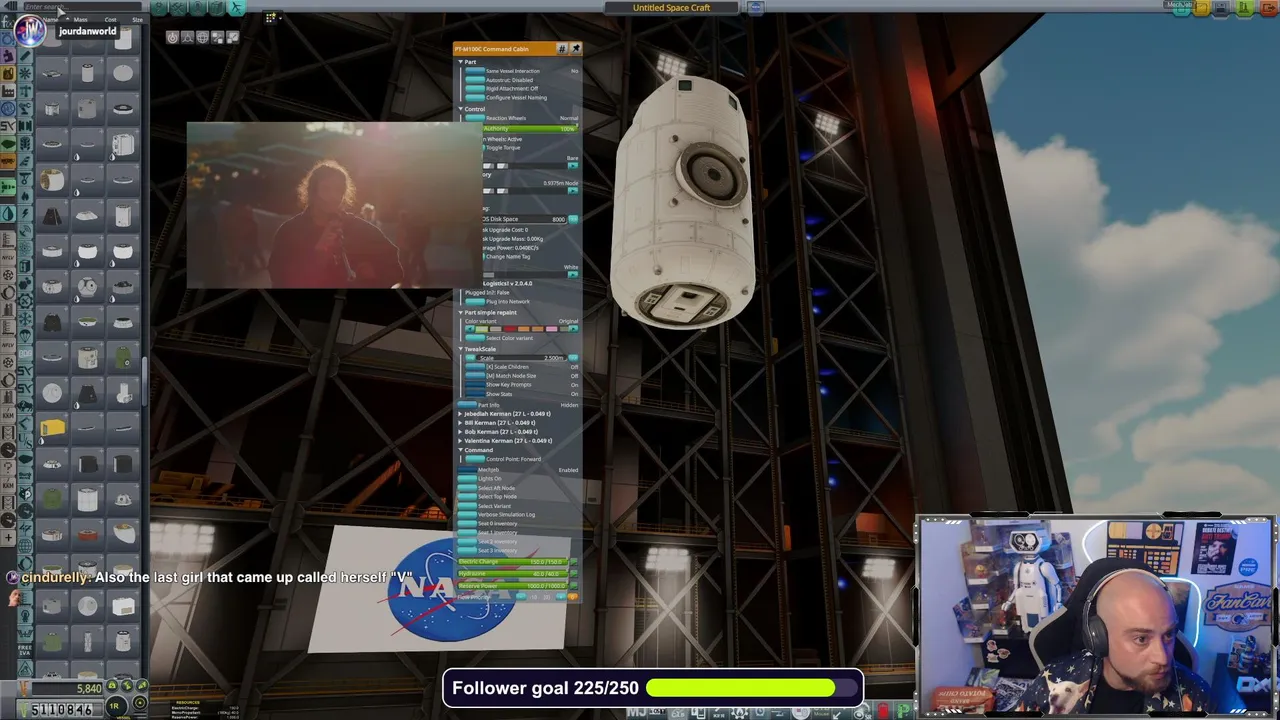The image size is (1280, 720).
Task: Click the hash-number button in the Command Cabin panel header
Action: tap(563, 48)
